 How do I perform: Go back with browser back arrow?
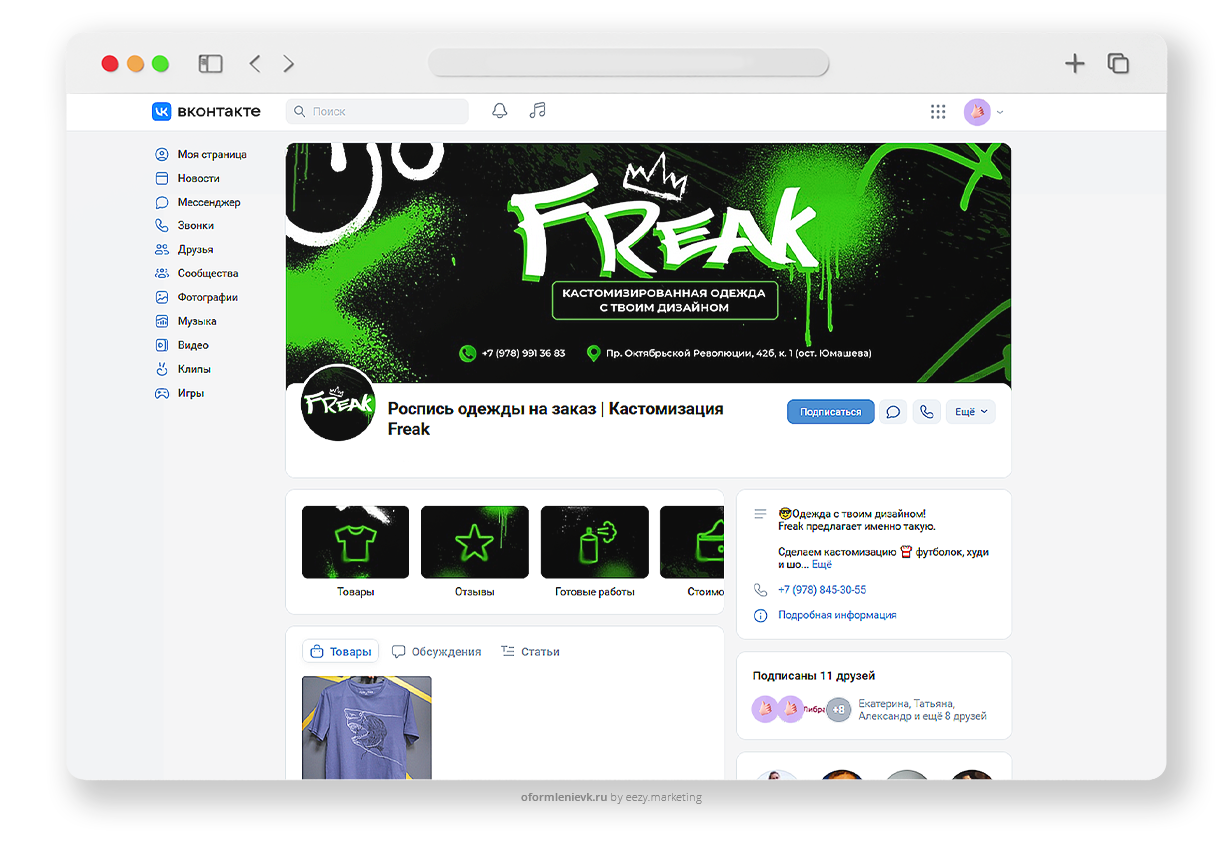(x=255, y=64)
